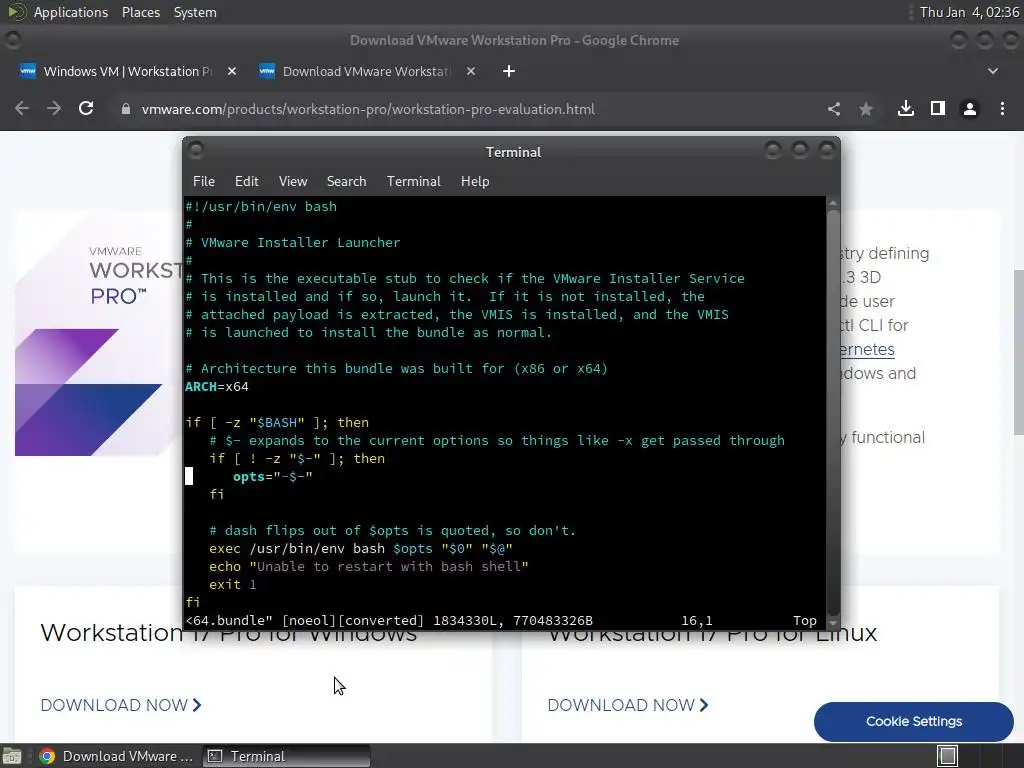
Task: Switch to Windows VM Workstation tab
Action: (127, 71)
